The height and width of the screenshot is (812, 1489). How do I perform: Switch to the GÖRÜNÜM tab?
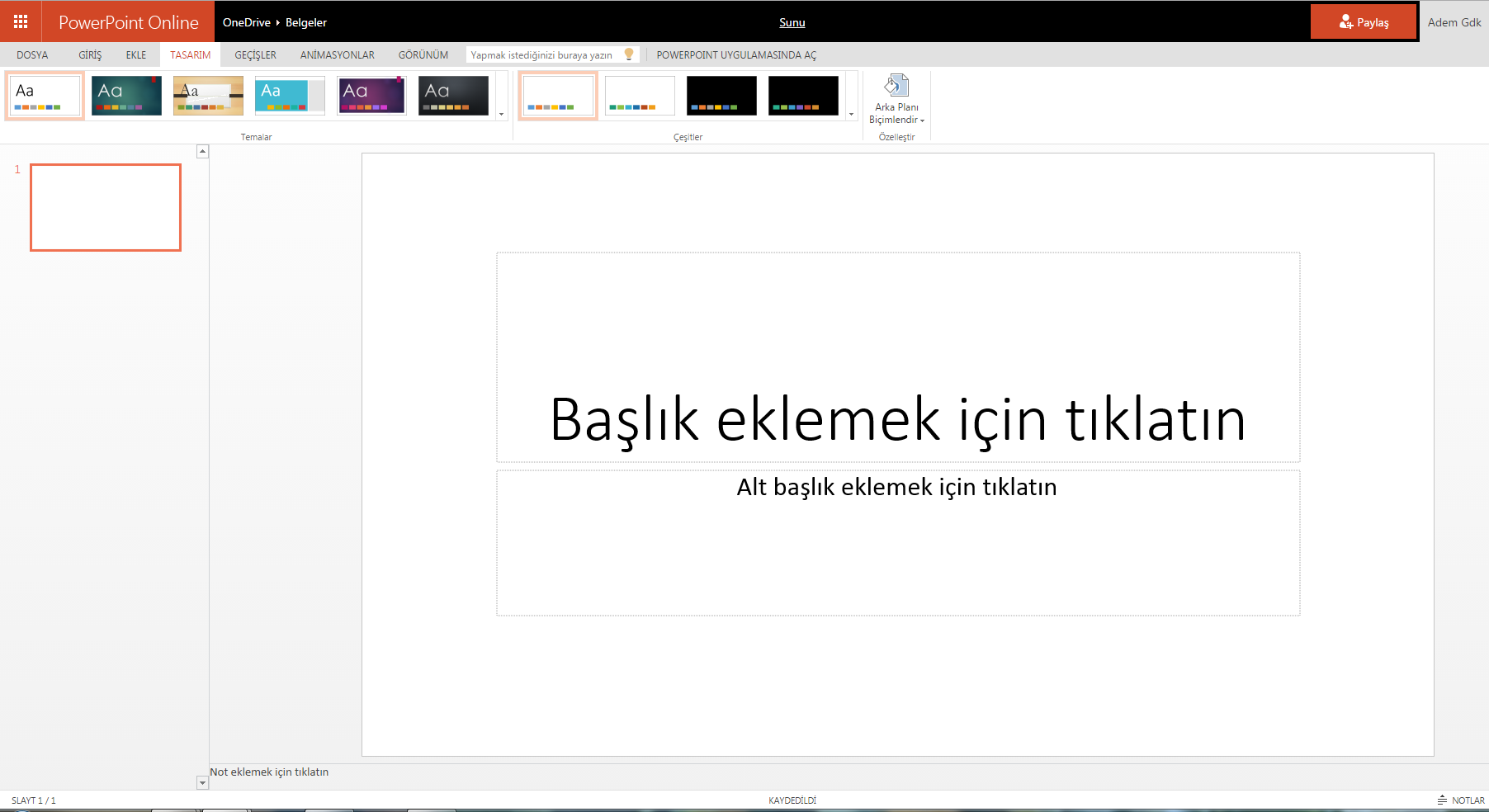(x=423, y=54)
